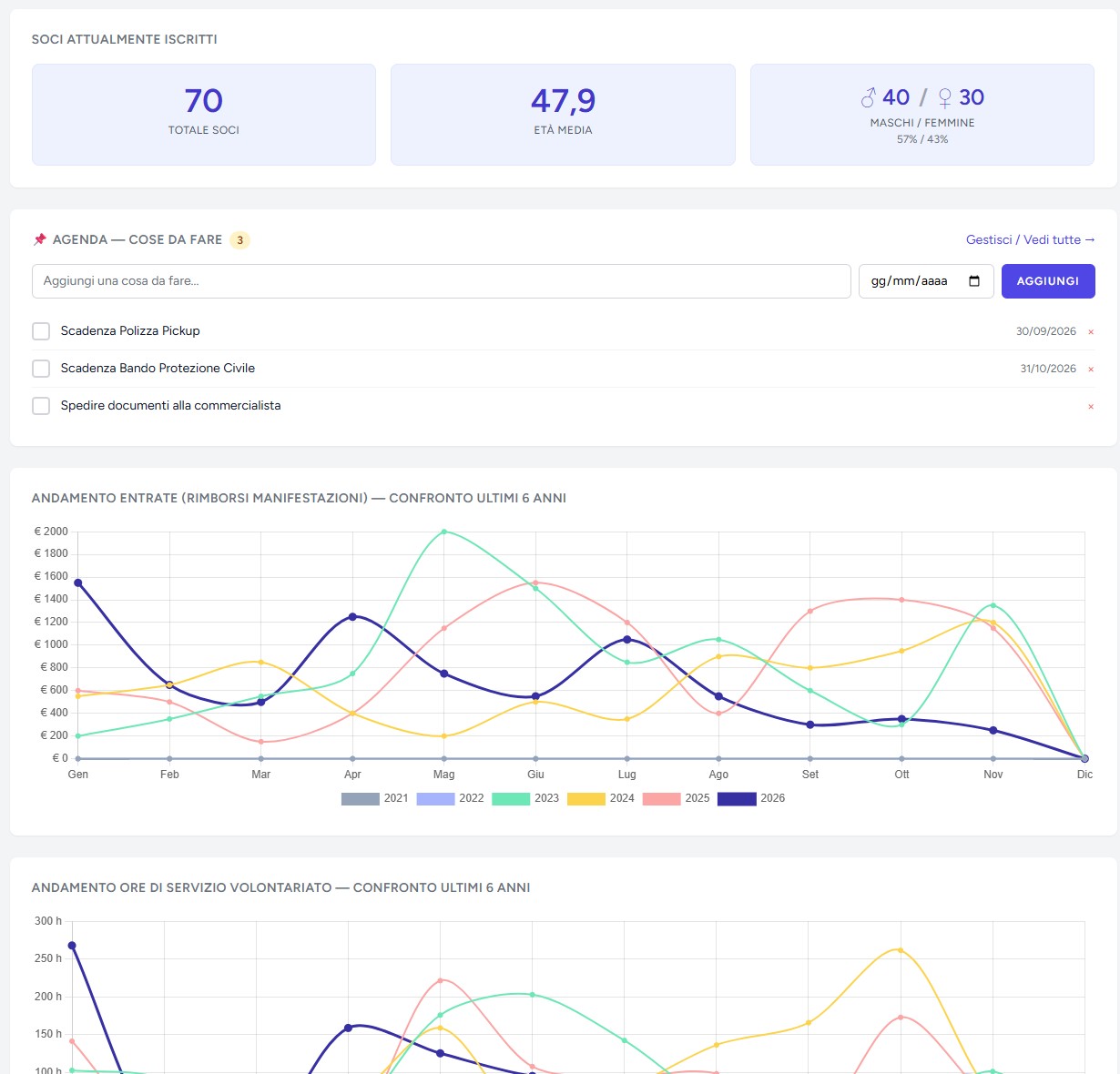Image resolution: width=1120 pixels, height=1074 pixels.
Task: Click the € 2000 axis label
Action: (51, 532)
